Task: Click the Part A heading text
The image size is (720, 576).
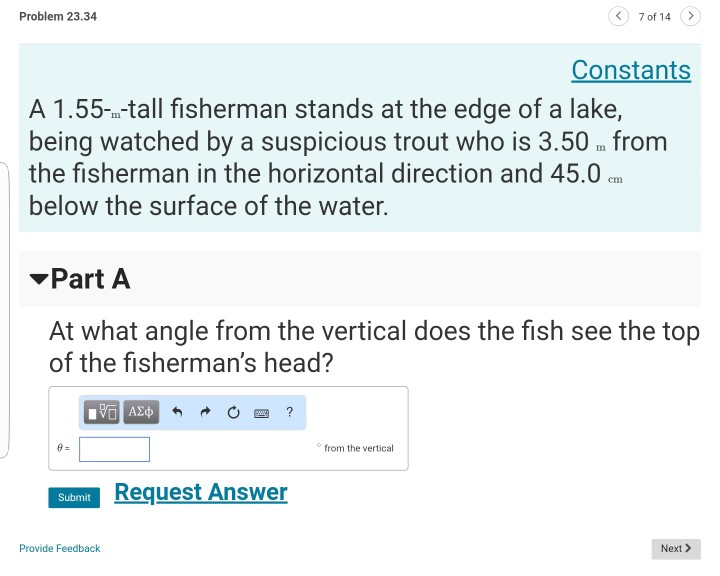Action: click(90, 279)
